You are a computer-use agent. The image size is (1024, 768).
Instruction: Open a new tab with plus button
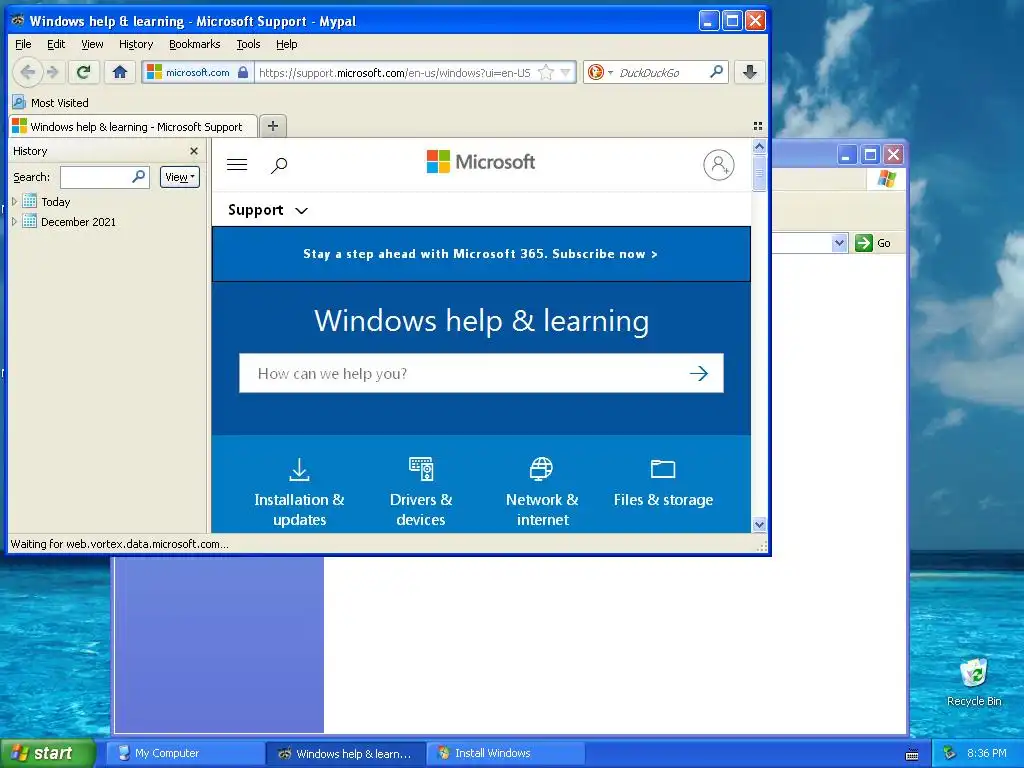tap(273, 126)
